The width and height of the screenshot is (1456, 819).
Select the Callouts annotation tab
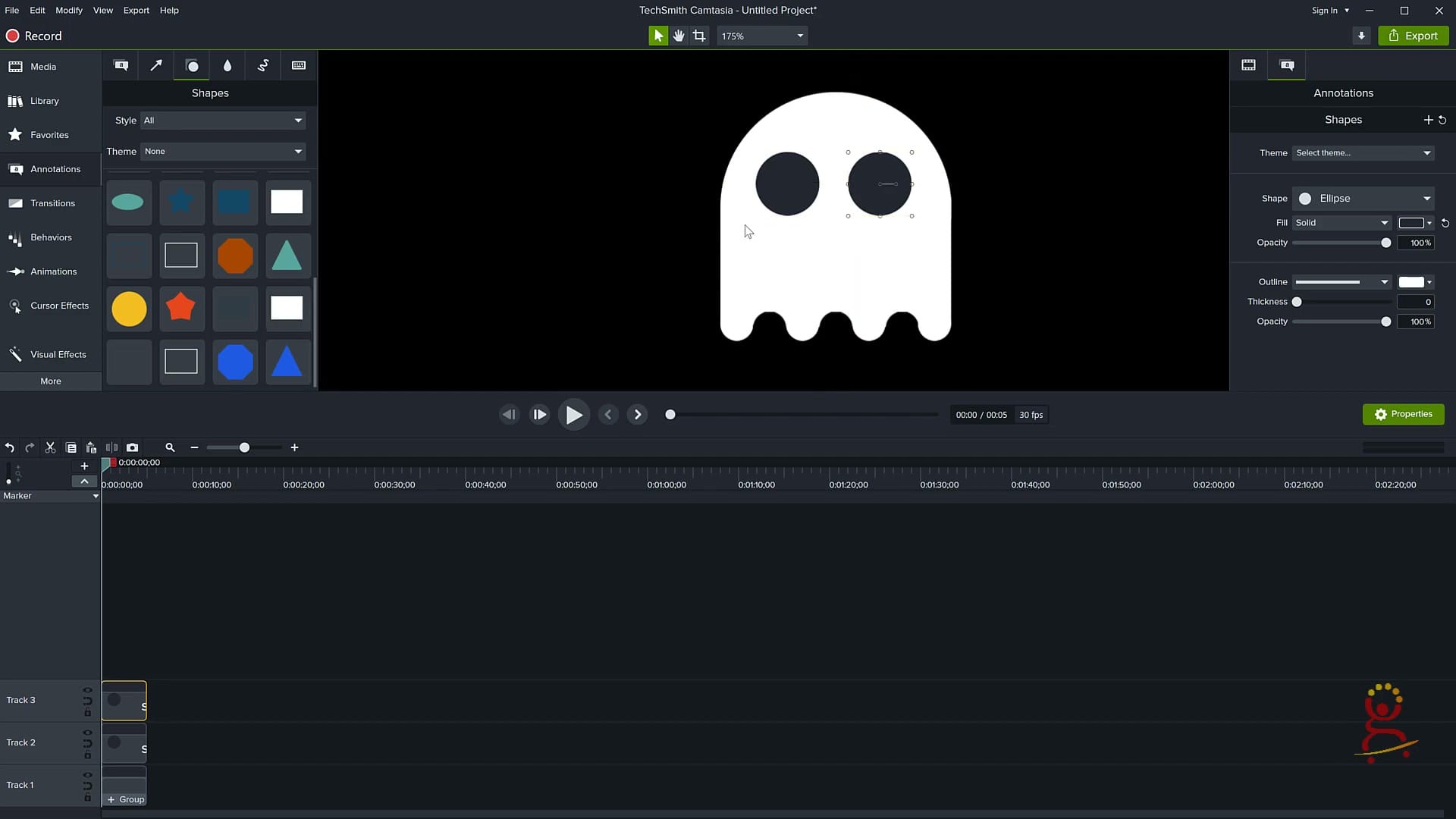click(121, 65)
